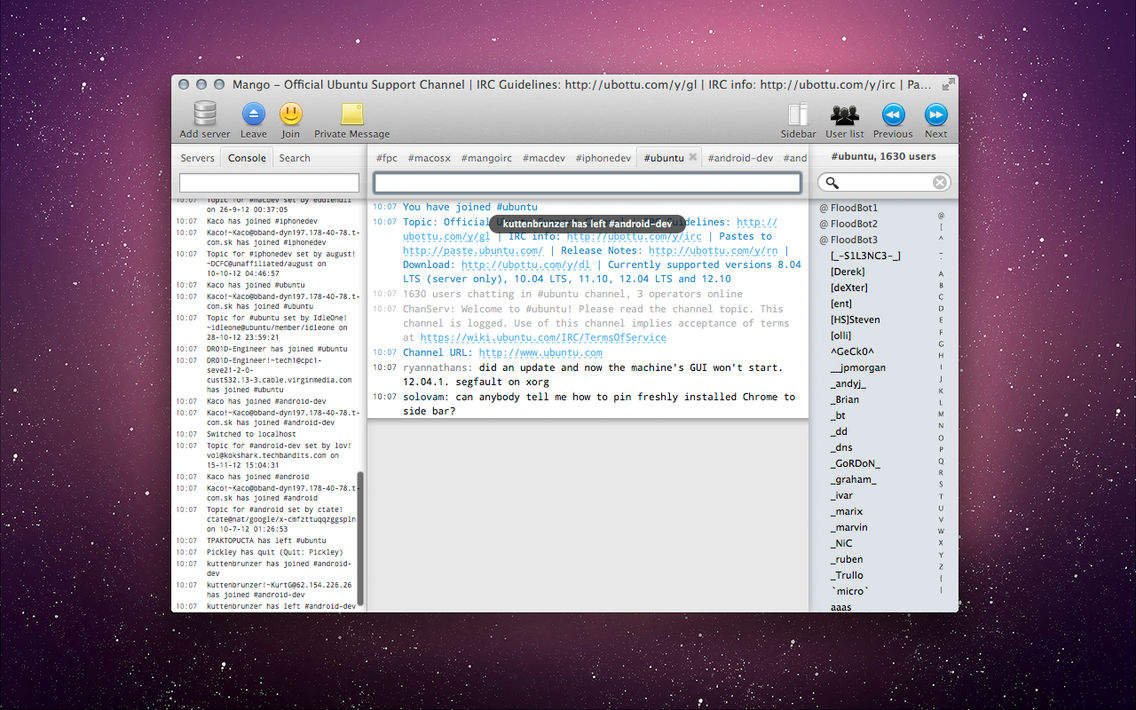Open the #android-dev channel tab
This screenshot has width=1136, height=710.
click(x=740, y=158)
